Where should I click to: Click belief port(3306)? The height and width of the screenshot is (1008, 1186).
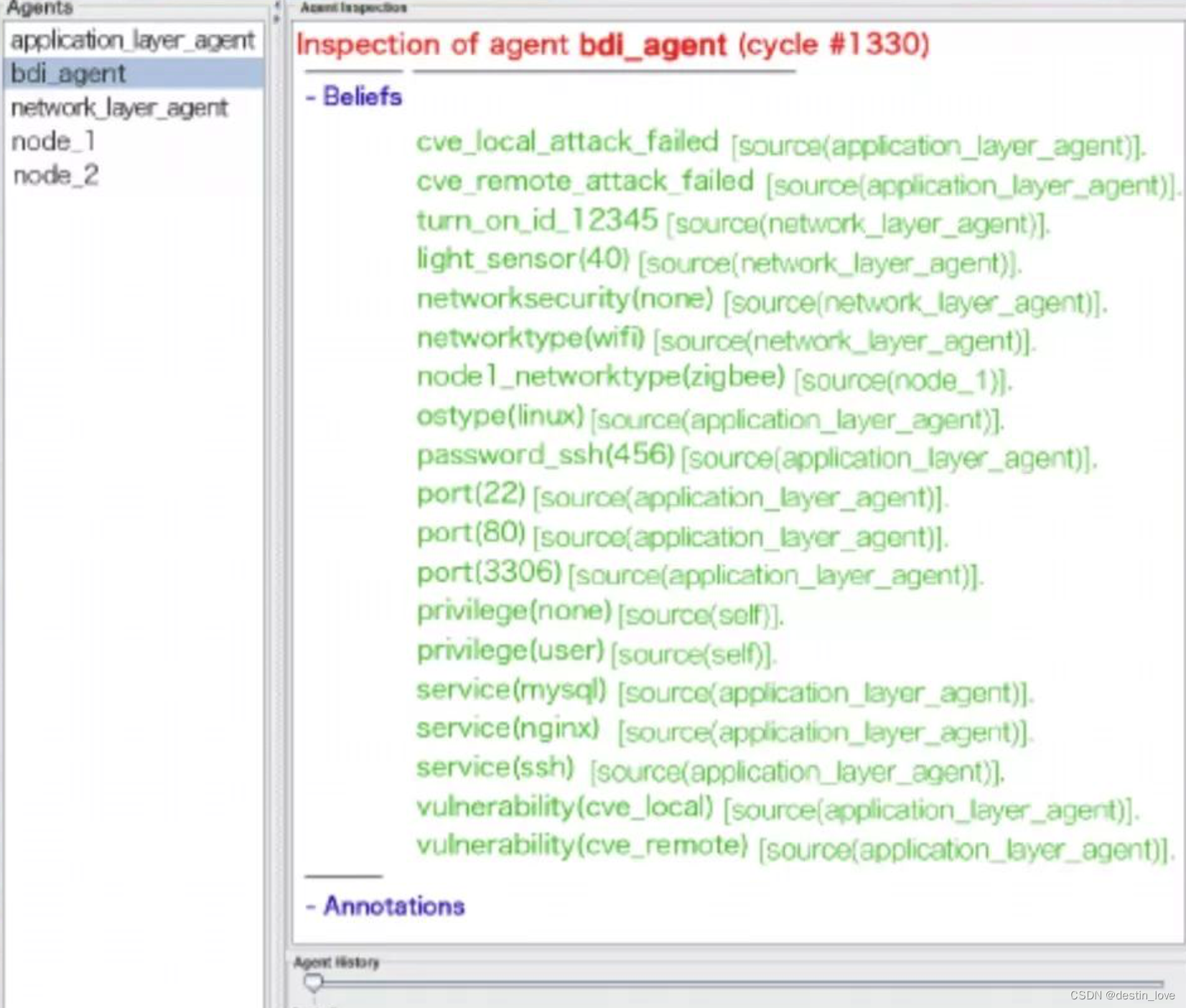click(489, 572)
